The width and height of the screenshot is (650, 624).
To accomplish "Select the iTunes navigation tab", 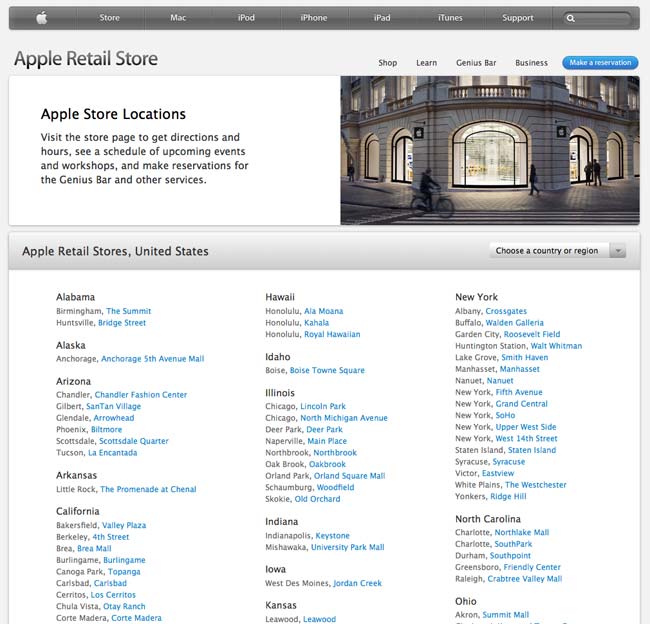I will coord(450,18).
